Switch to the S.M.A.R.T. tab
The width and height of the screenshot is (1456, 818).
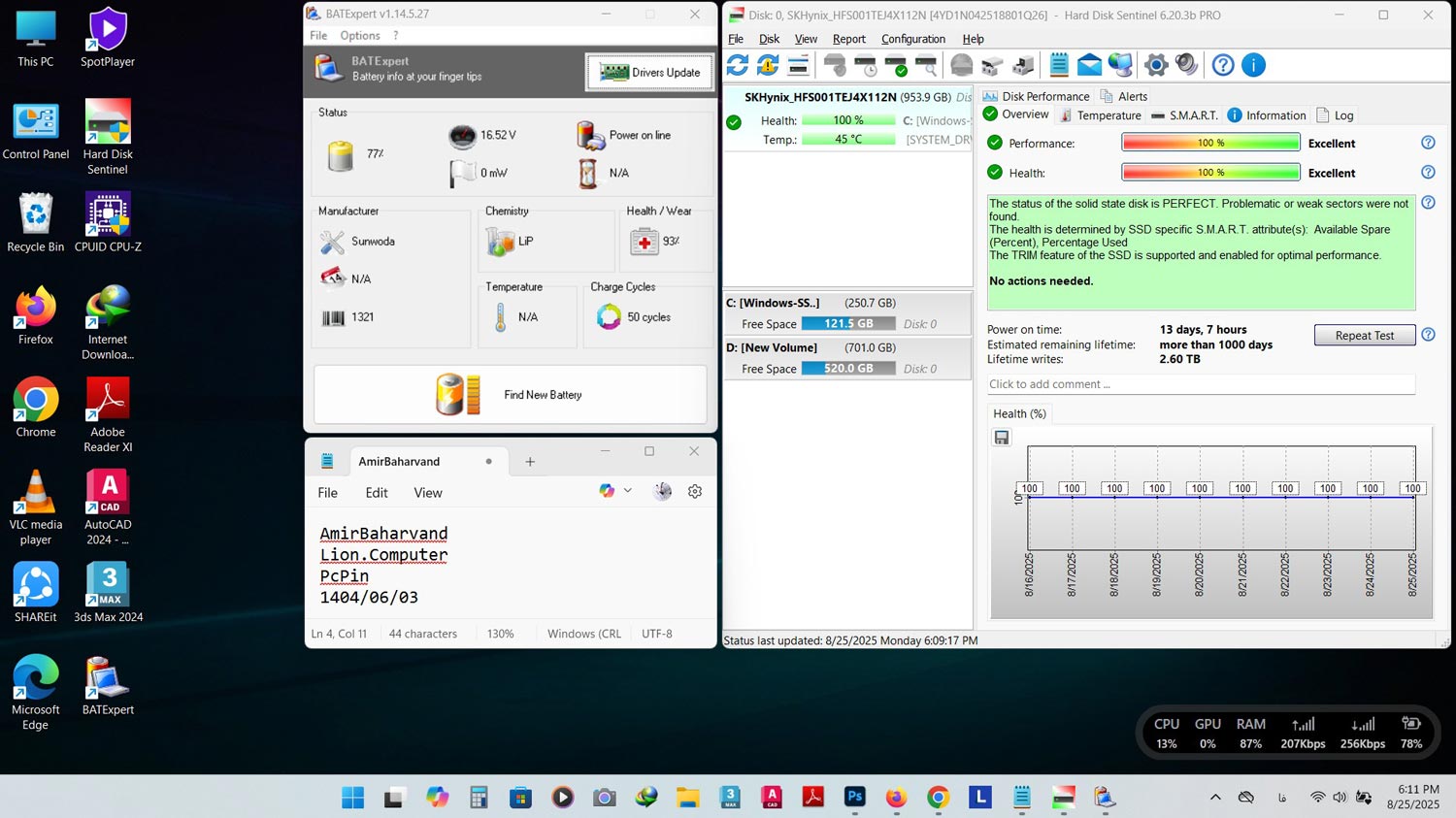tap(1184, 115)
